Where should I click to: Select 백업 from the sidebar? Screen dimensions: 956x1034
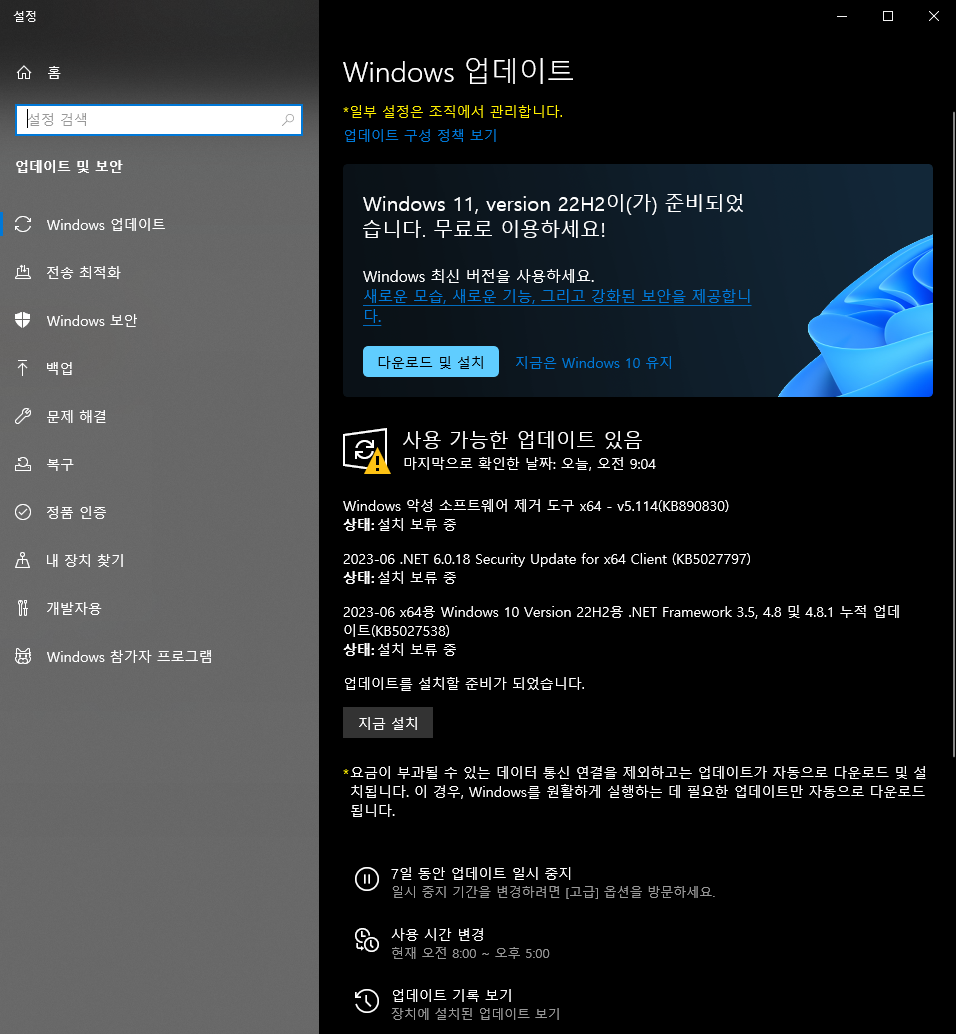pyautogui.click(x=160, y=368)
